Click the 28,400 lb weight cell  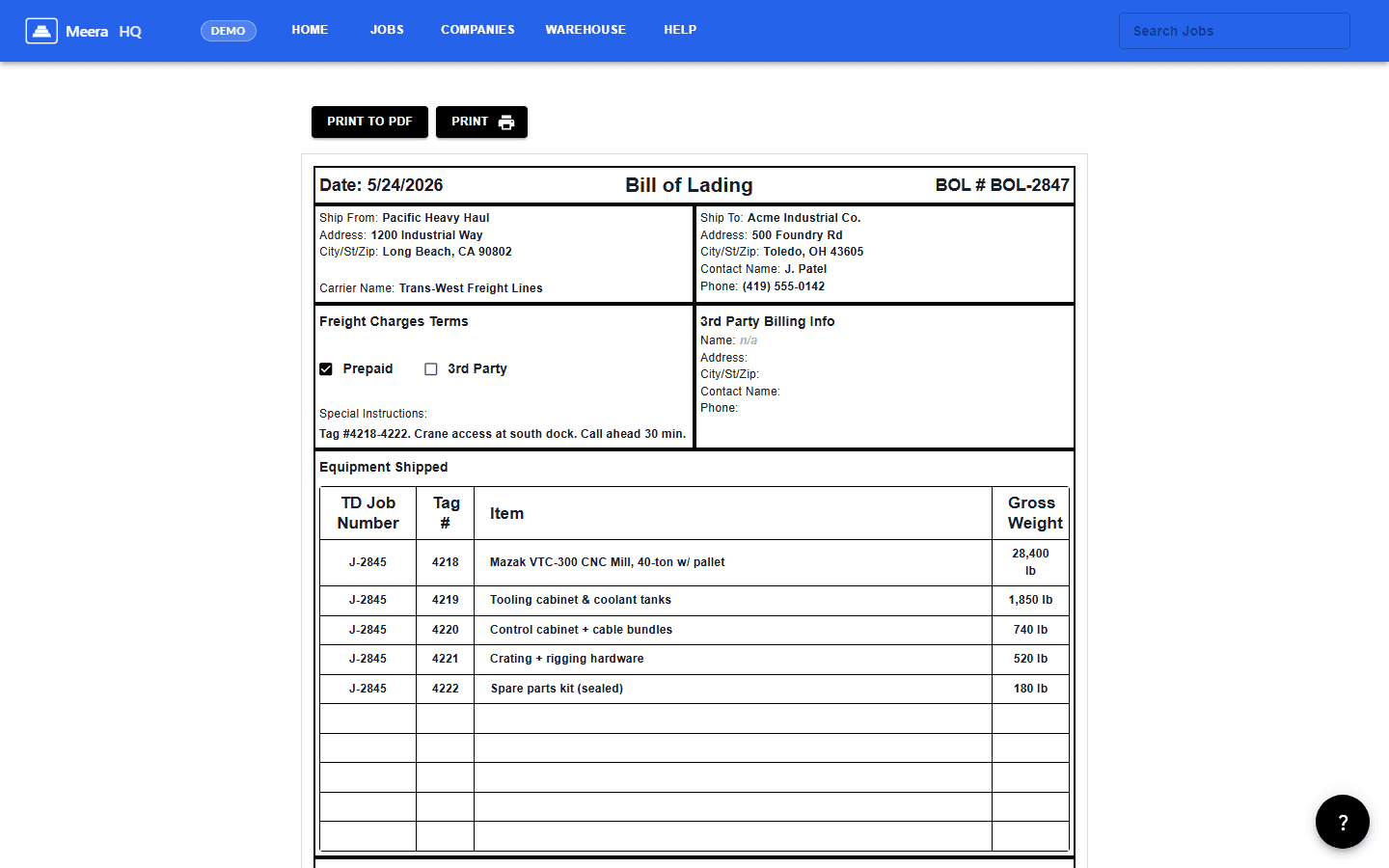[x=1030, y=562]
